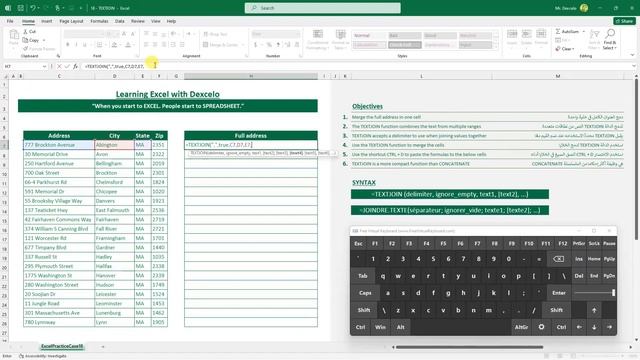Click the Format Painter brush
The image size is (640, 360).
(x=25, y=49)
